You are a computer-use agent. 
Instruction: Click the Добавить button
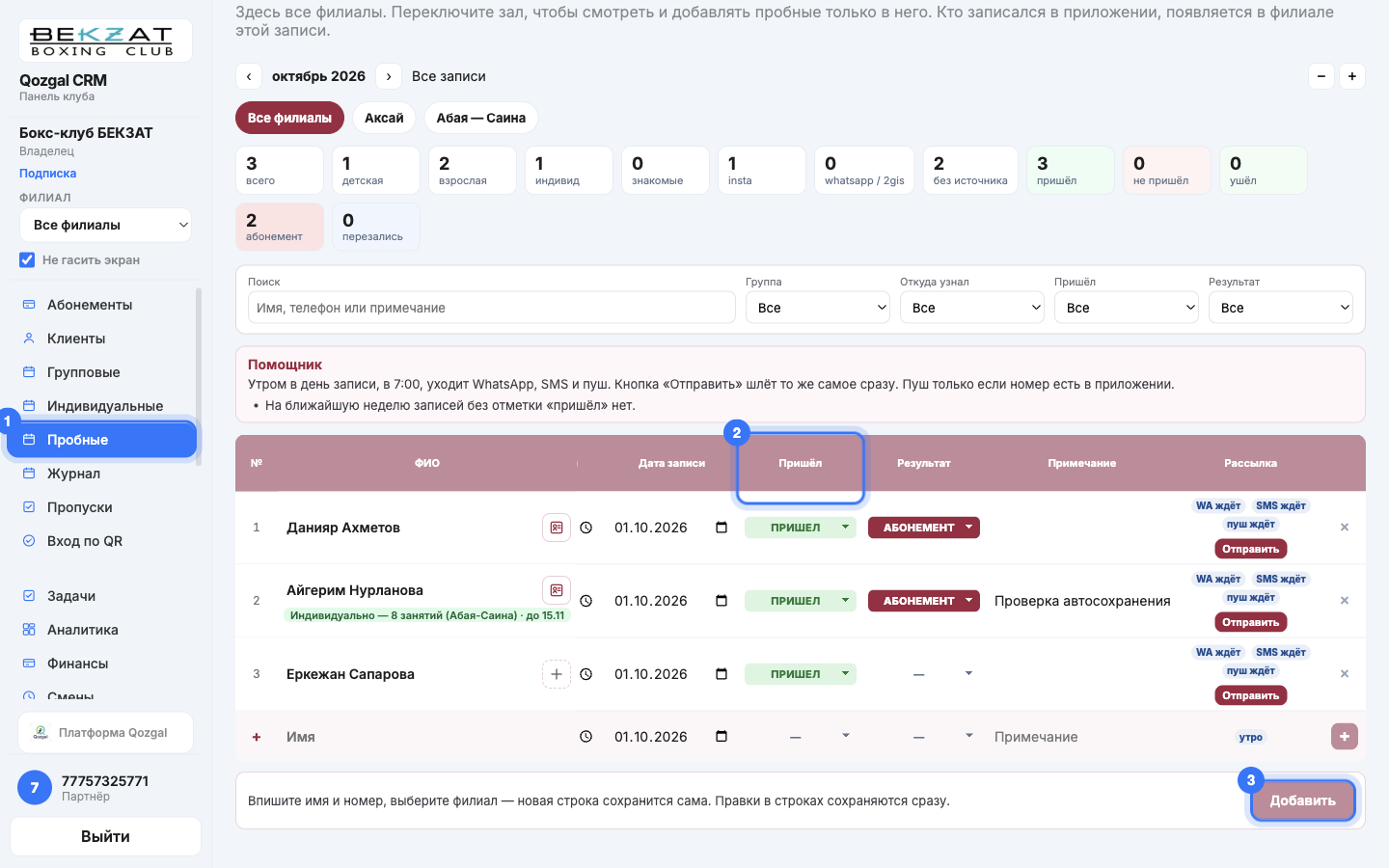pyautogui.click(x=1303, y=800)
